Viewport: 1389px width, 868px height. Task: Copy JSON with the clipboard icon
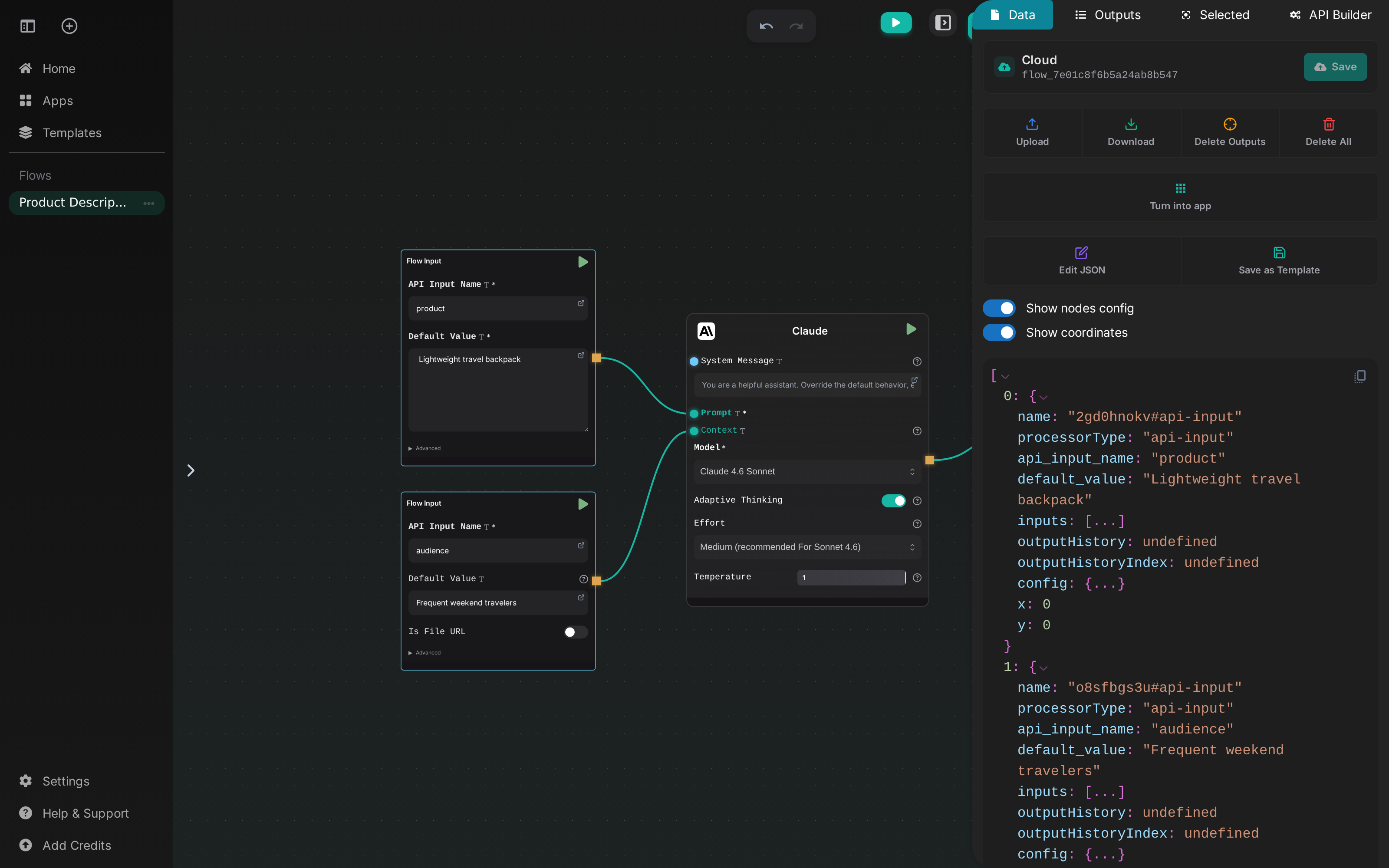click(1360, 377)
